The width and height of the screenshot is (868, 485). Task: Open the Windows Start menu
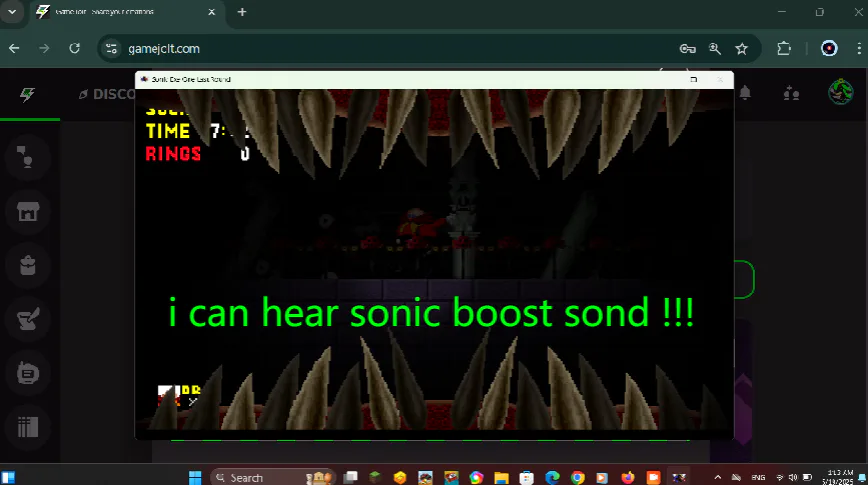[x=195, y=477]
